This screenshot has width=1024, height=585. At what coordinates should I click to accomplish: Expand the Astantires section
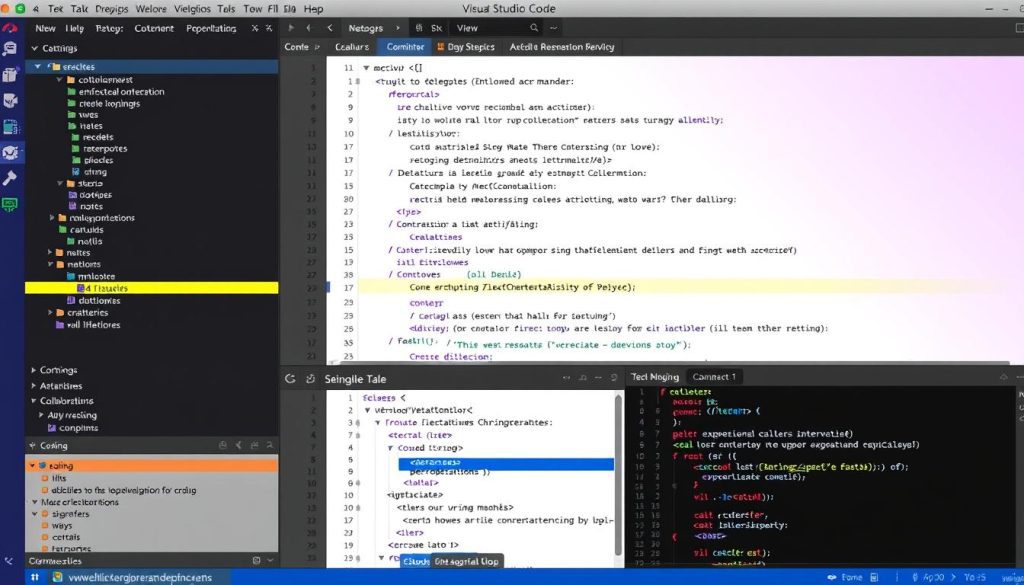(x=33, y=386)
